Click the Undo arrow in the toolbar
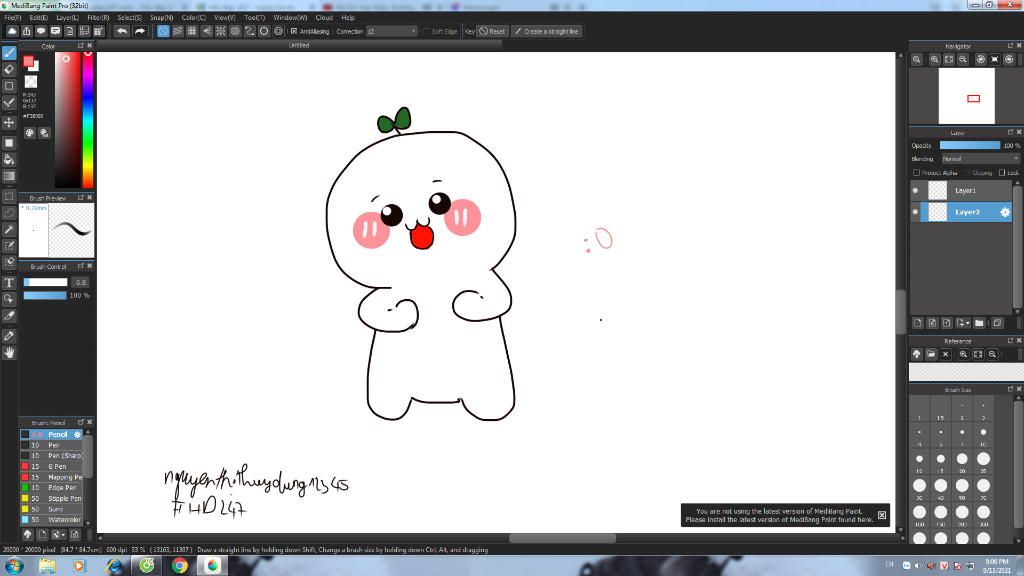Screen dimensions: 1024x576 click(x=121, y=31)
